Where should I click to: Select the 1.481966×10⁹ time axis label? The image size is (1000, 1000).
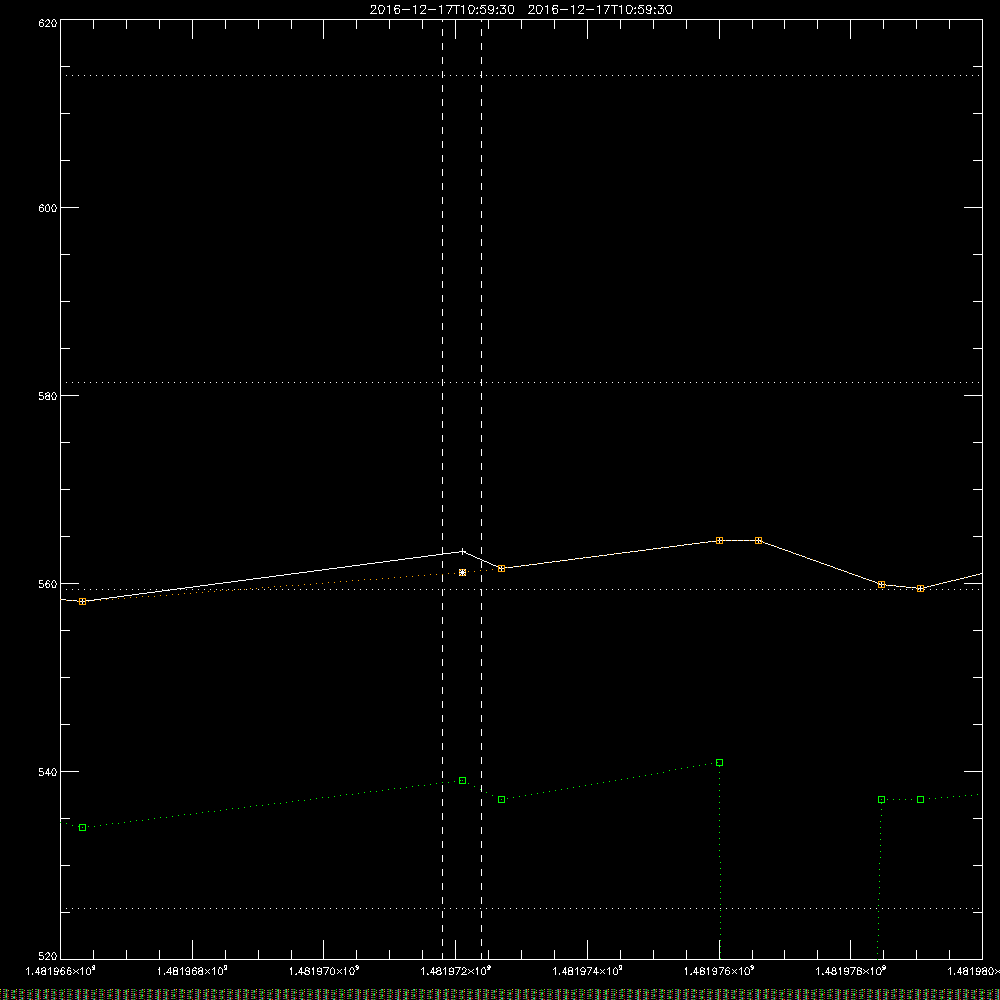(x=61, y=971)
